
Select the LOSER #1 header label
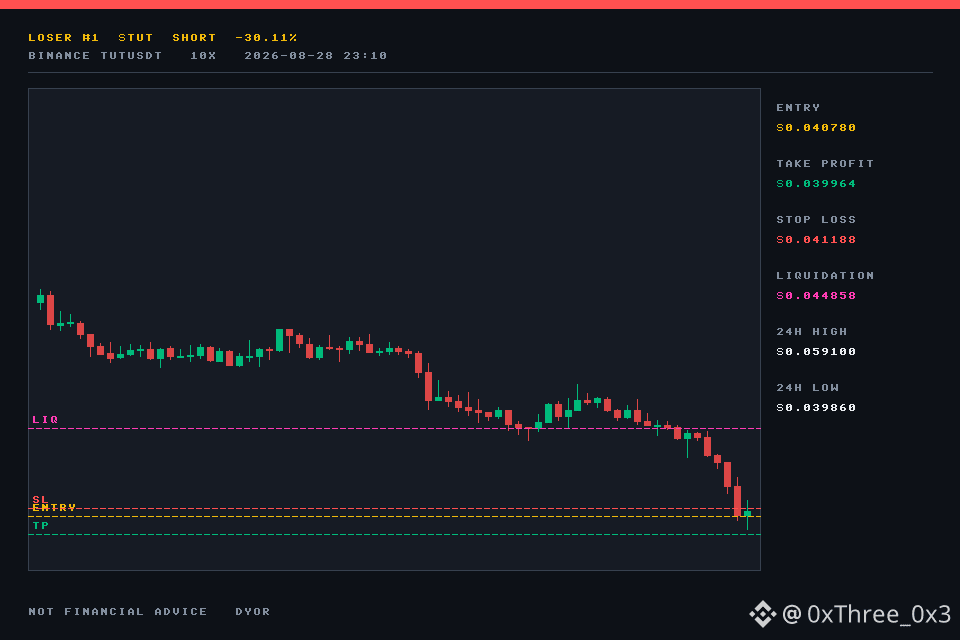pyautogui.click(x=64, y=37)
